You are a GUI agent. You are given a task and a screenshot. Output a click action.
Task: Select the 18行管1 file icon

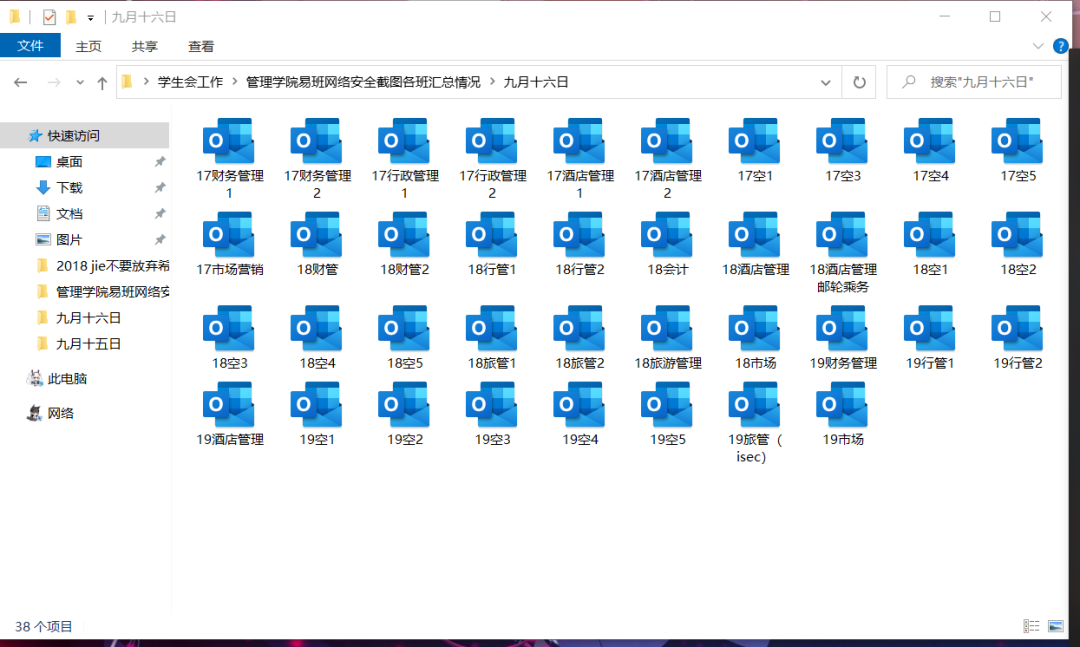click(492, 235)
